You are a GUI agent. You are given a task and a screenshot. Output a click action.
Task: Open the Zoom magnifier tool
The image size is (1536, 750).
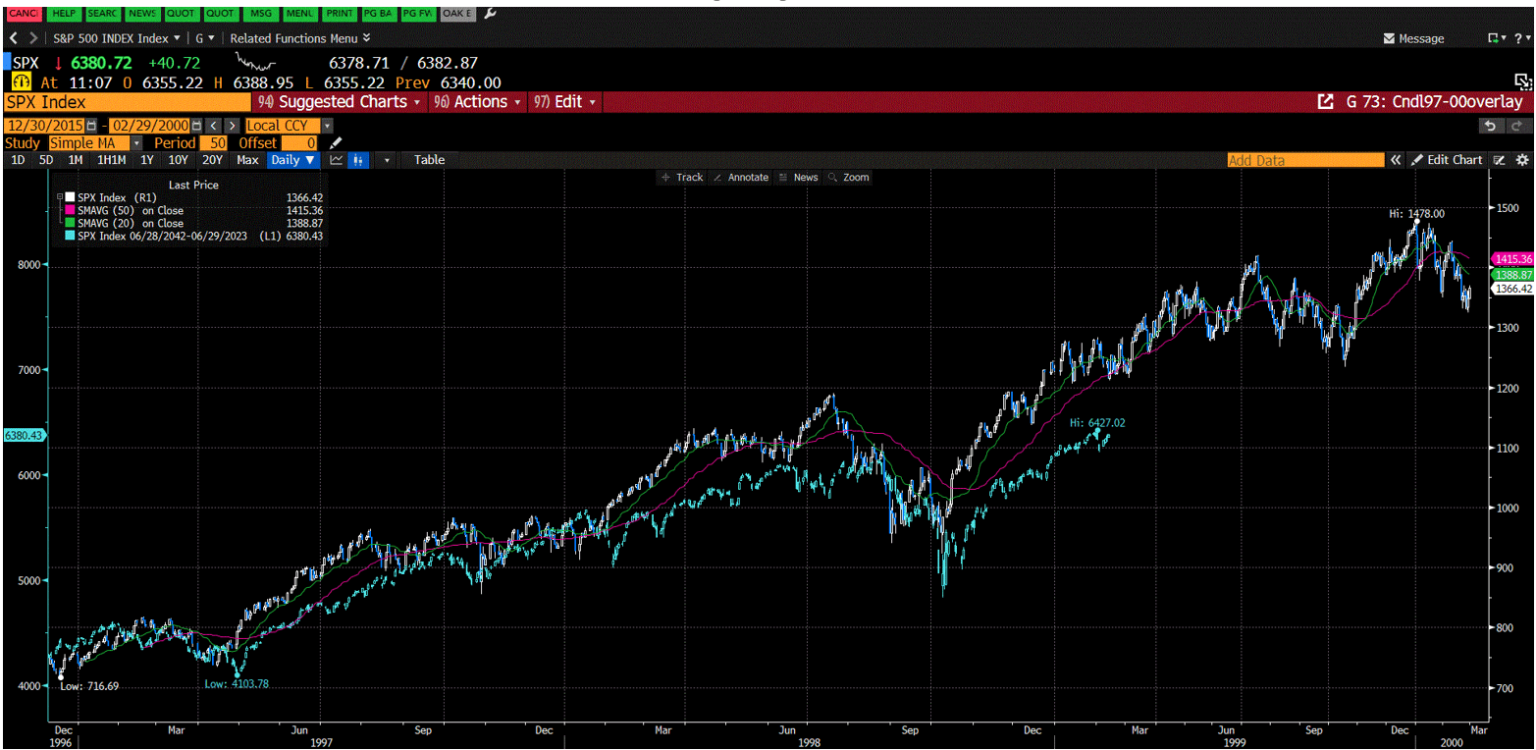click(850, 177)
